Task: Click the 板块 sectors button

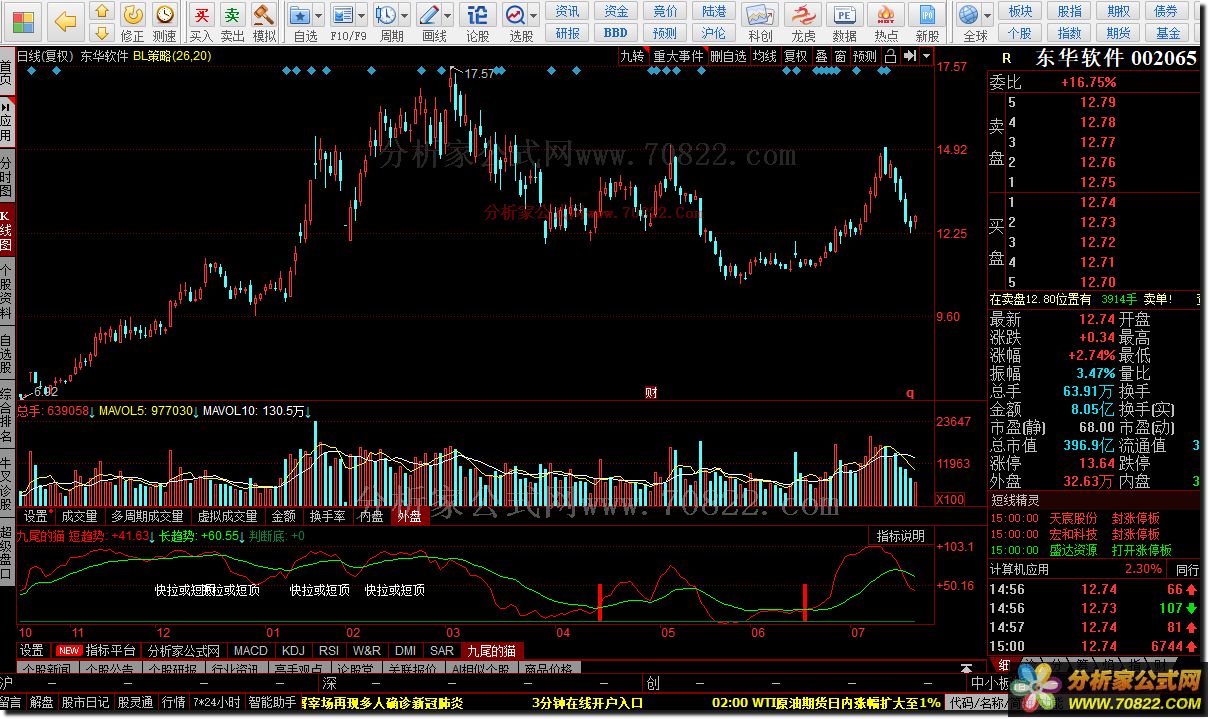Action: [x=1021, y=11]
